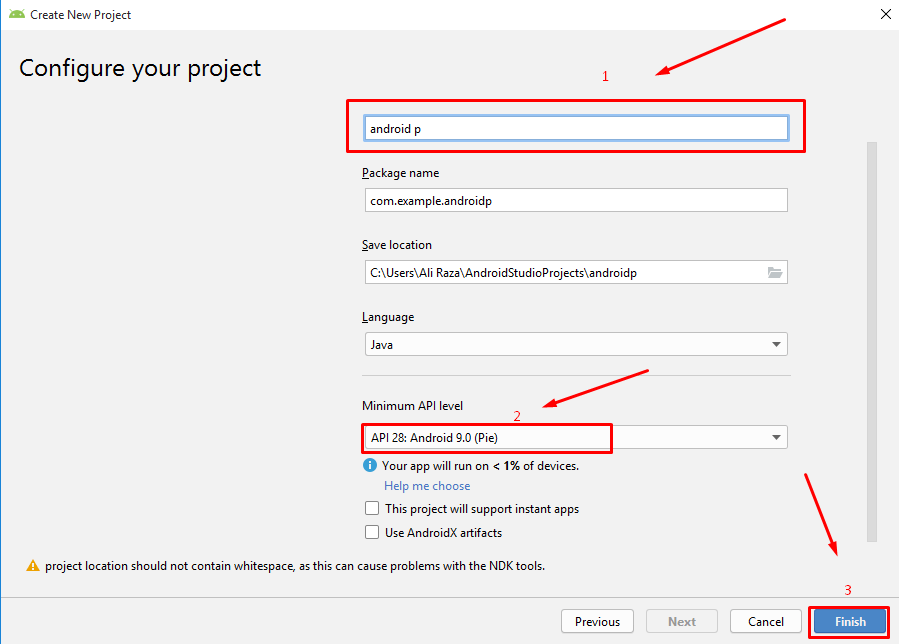The image size is (899, 644).
Task: Open the Save location folder browser icon
Action: click(x=774, y=273)
